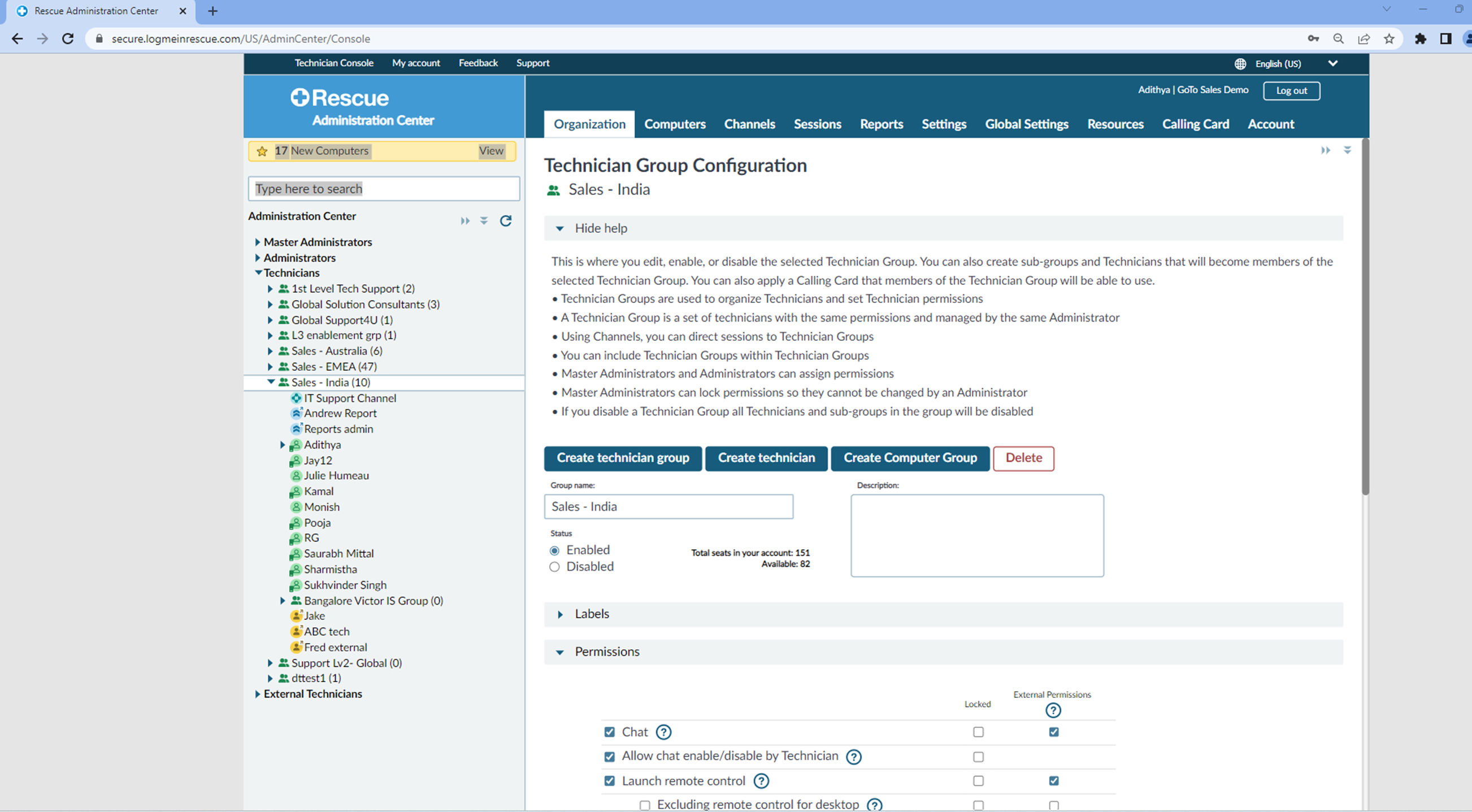This screenshot has width=1472, height=812.
Task: Click the Type here to search field
Action: click(384, 189)
